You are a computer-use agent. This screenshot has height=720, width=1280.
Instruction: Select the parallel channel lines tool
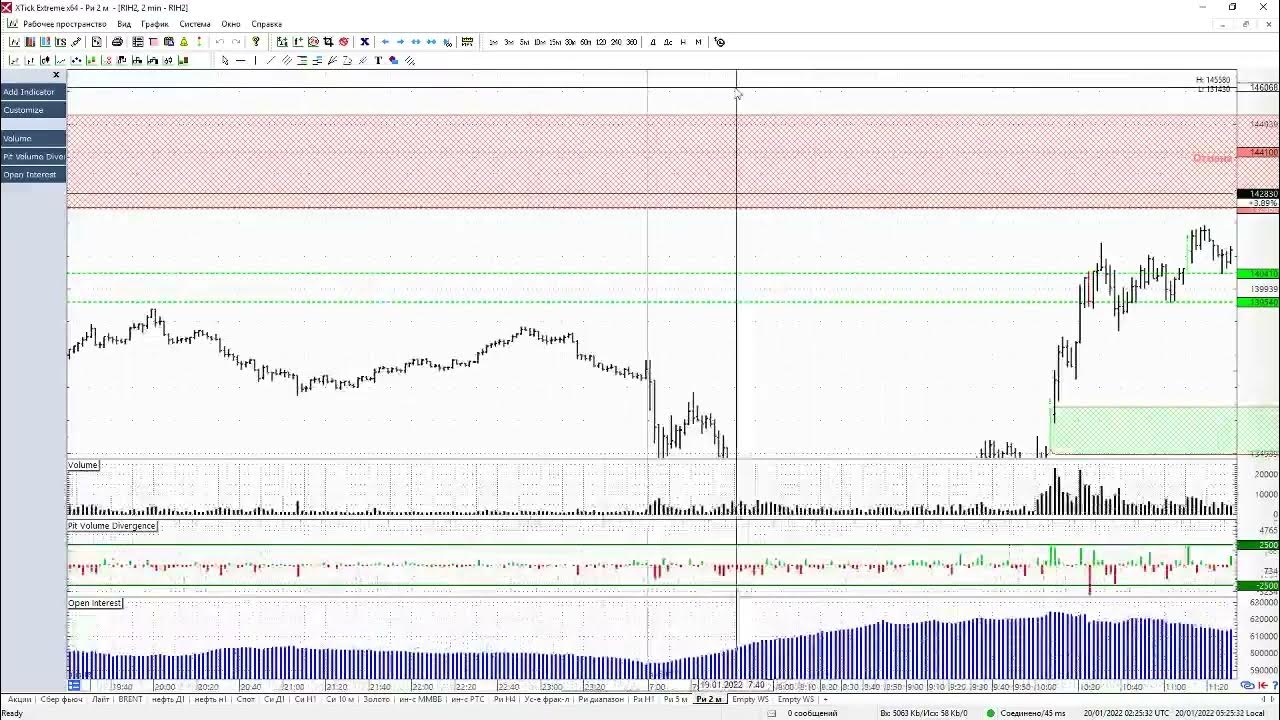coord(287,60)
